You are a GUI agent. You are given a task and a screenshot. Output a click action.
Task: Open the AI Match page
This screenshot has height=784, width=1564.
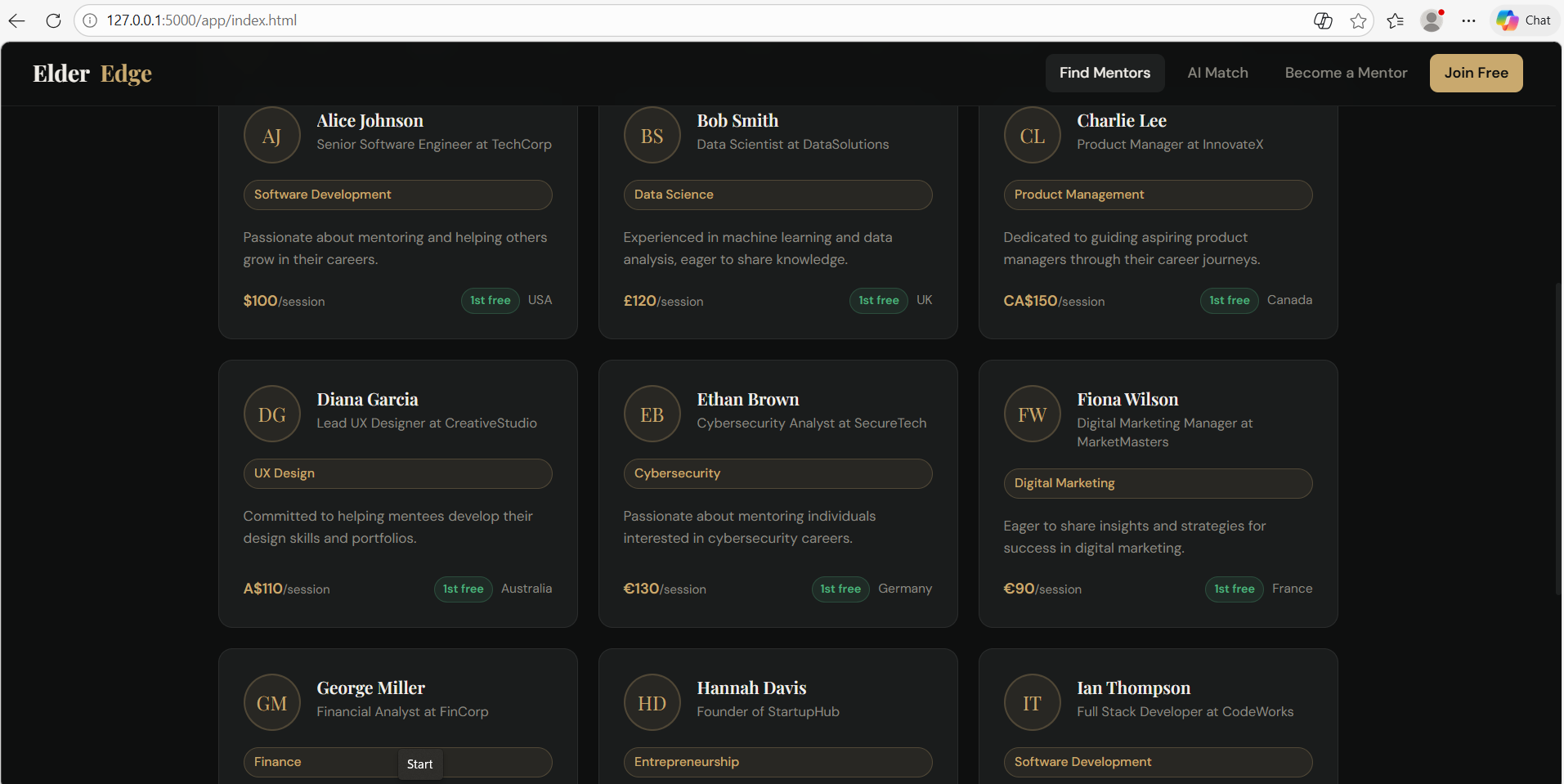click(1217, 73)
